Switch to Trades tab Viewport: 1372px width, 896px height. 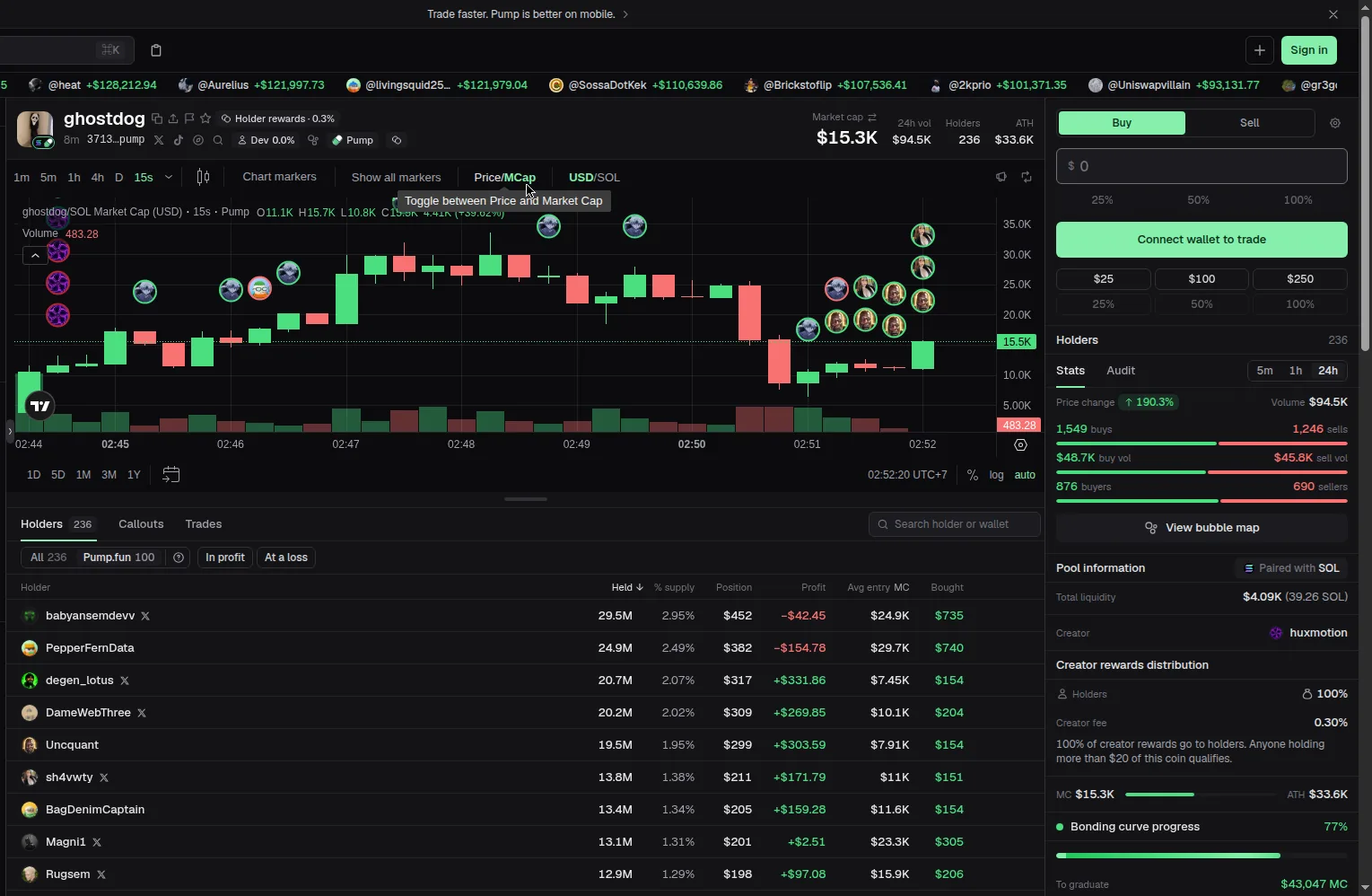pos(204,524)
